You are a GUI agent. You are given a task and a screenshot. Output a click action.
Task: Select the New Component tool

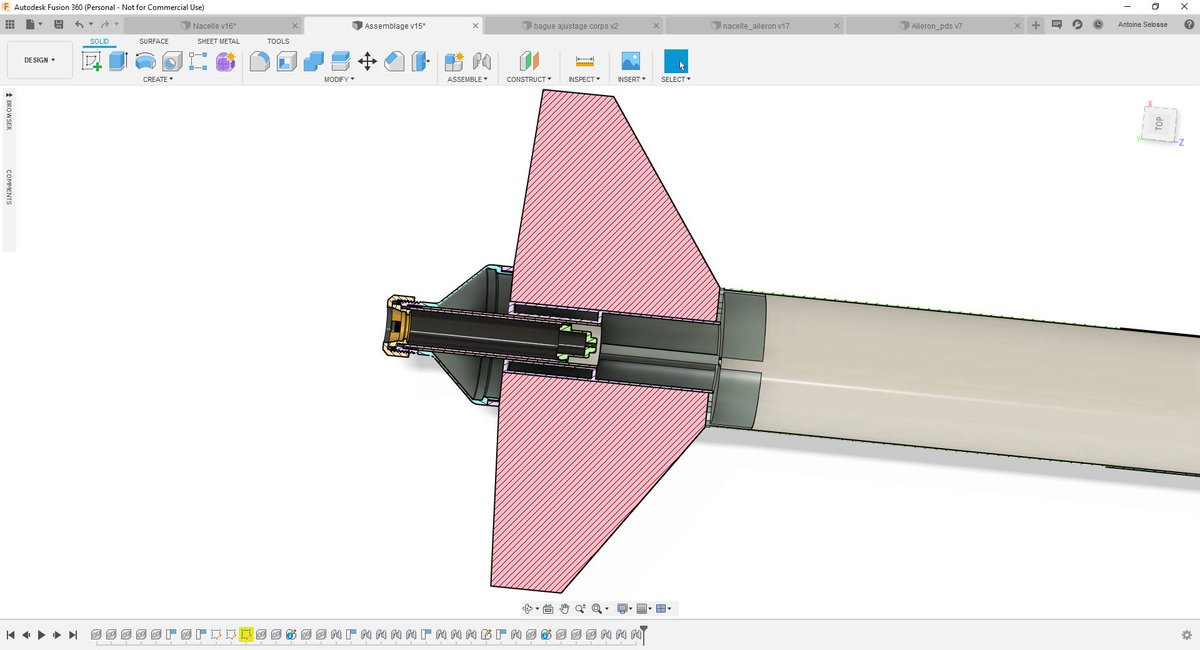click(x=454, y=61)
